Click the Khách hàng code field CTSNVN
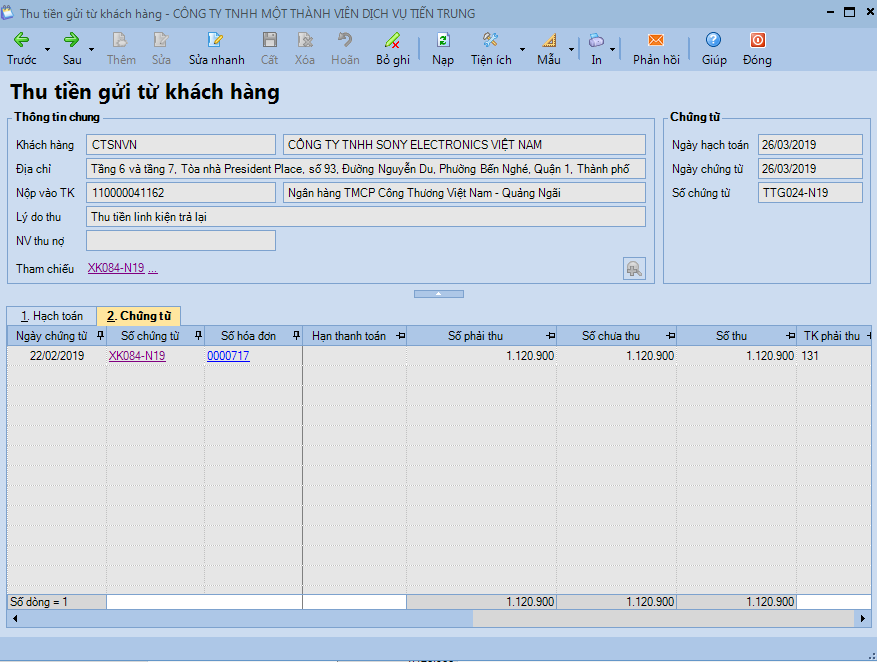This screenshot has width=877, height=662. point(181,145)
